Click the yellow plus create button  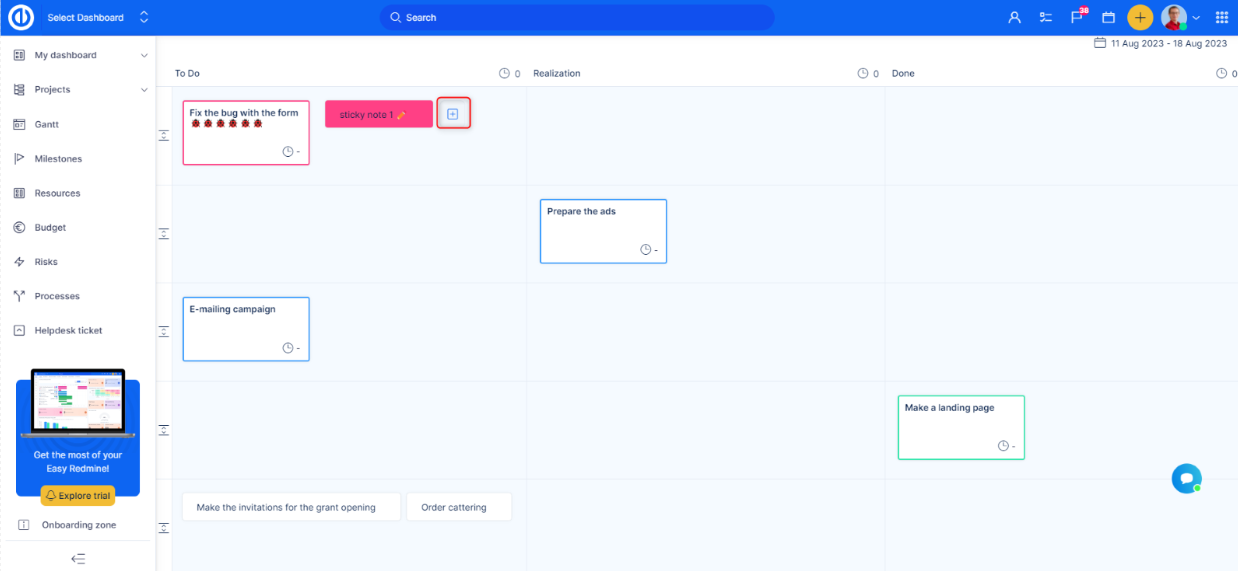click(x=1140, y=17)
